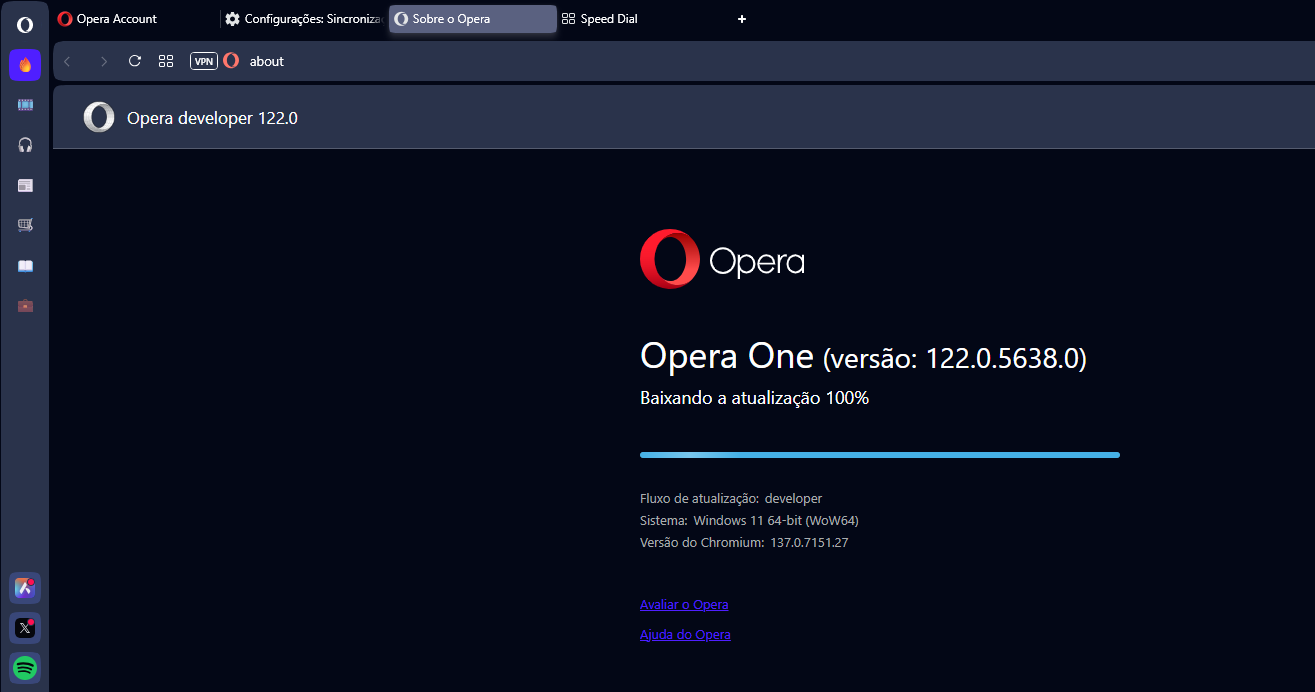Go back to the previous page

coord(67,61)
